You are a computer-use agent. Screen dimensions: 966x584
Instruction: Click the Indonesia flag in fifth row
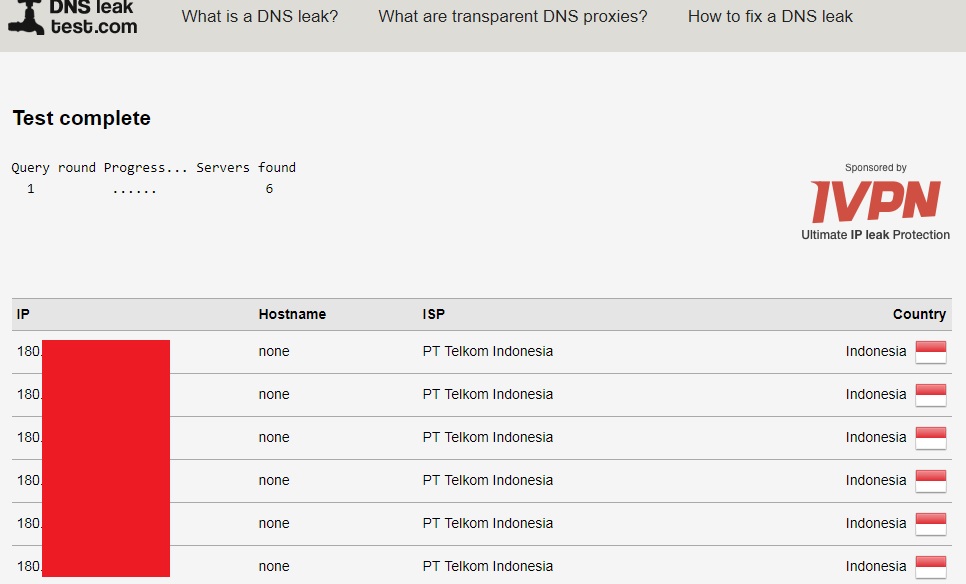coord(930,524)
